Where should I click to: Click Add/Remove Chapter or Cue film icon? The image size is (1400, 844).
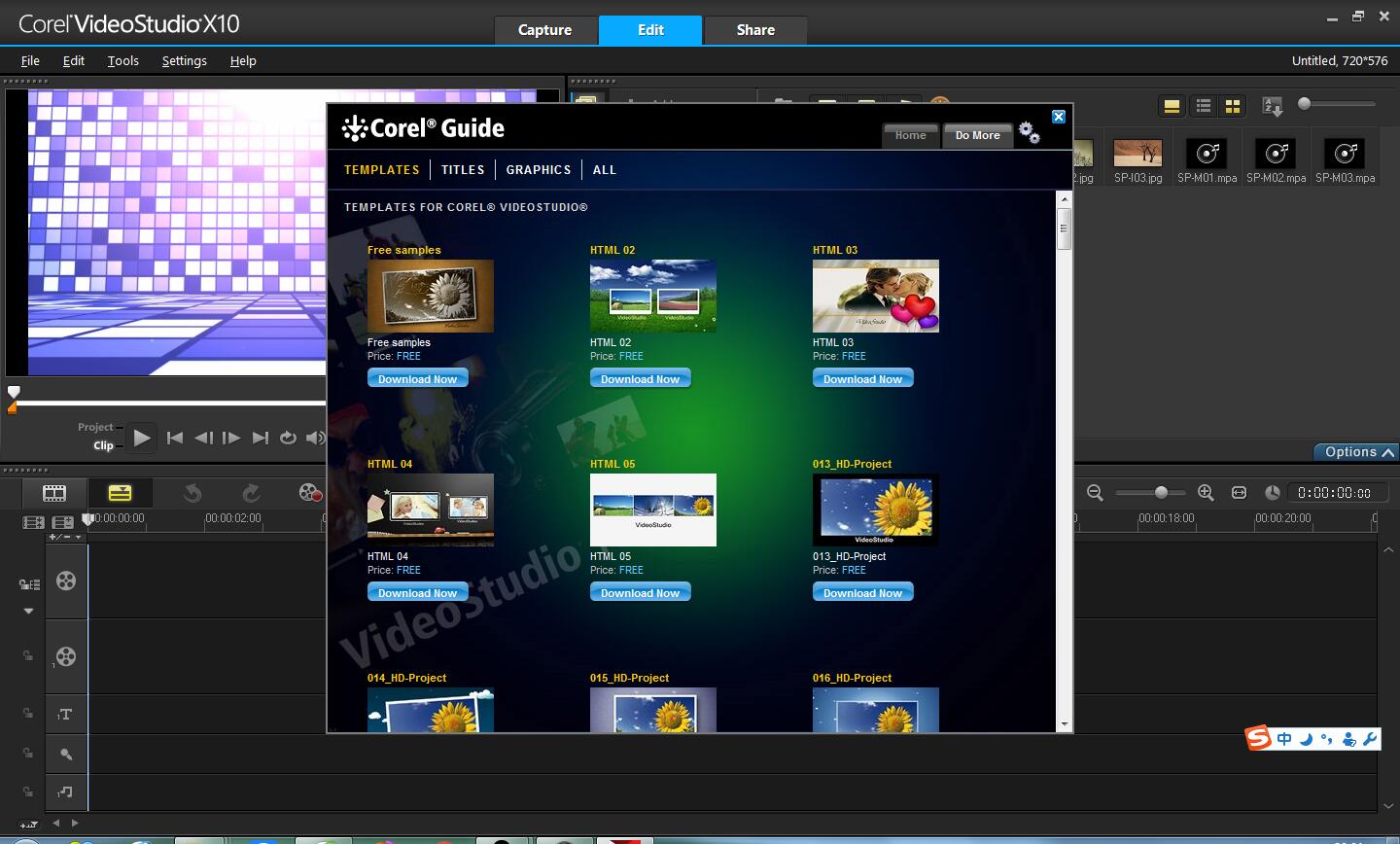tap(63, 522)
